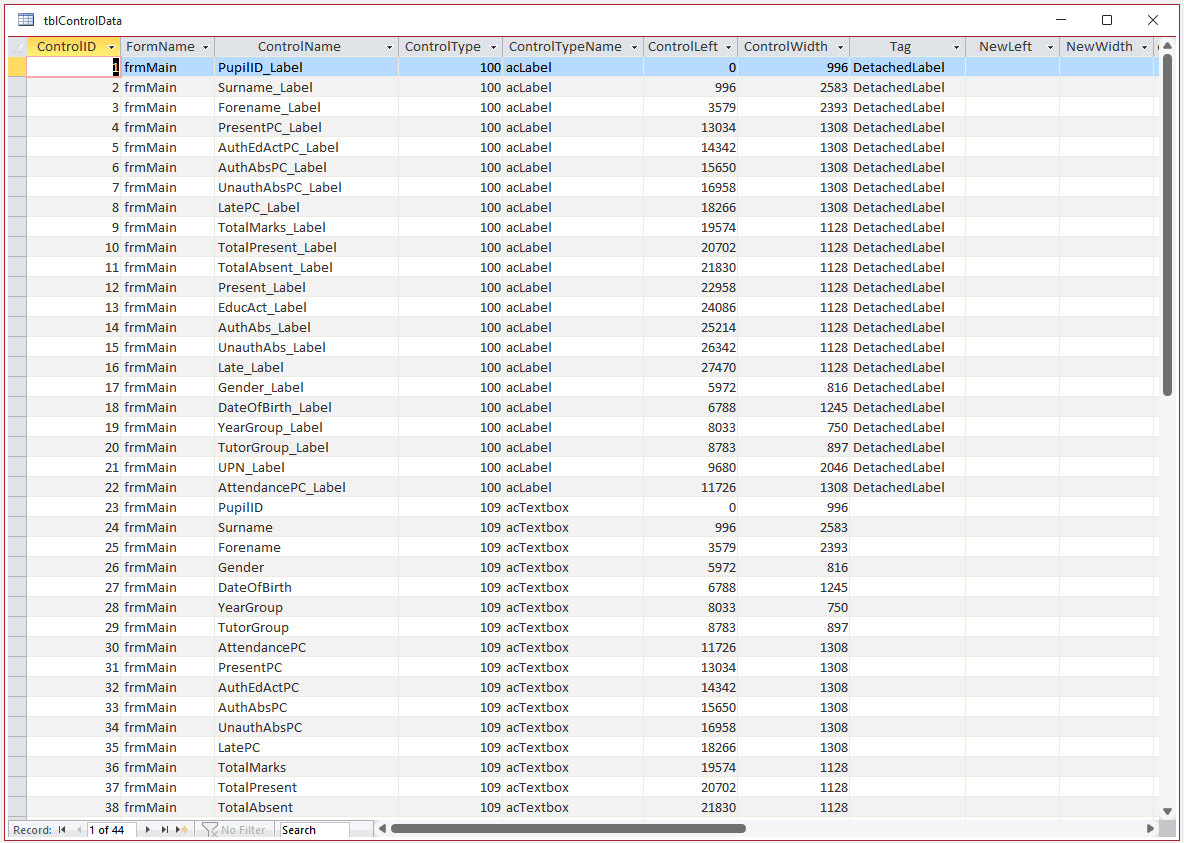The width and height of the screenshot is (1184, 843).
Task: Open the NewWidth column filter dropdown
Action: tap(1145, 47)
